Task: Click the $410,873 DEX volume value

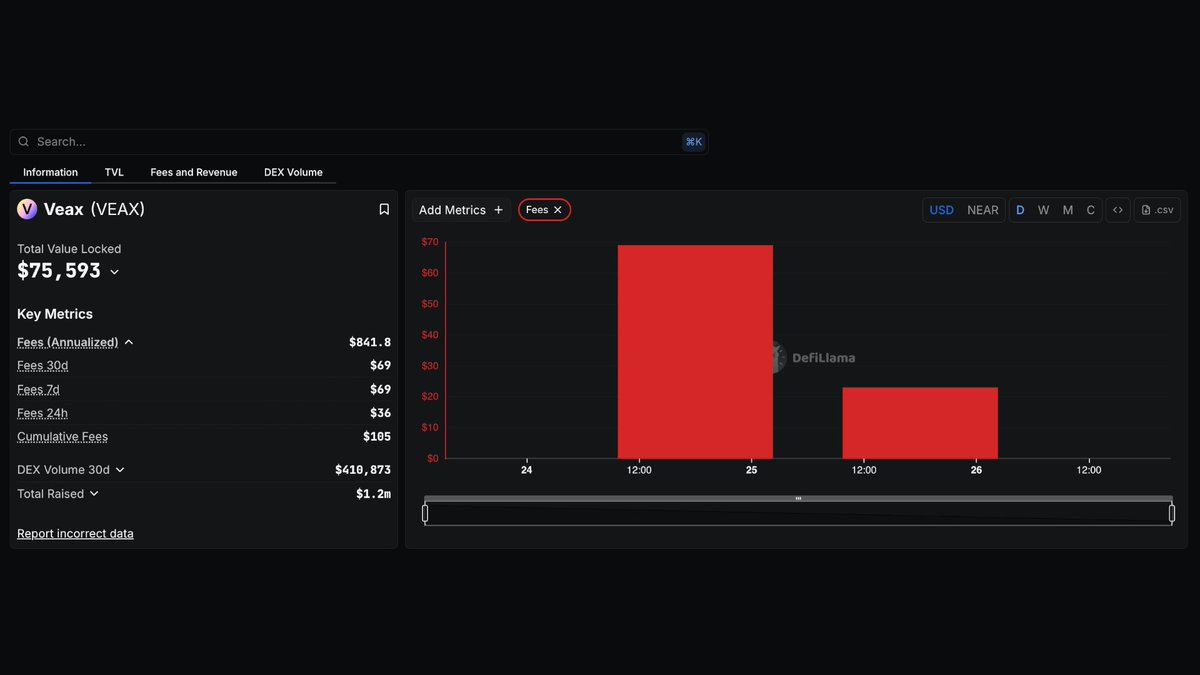Action: pos(363,470)
